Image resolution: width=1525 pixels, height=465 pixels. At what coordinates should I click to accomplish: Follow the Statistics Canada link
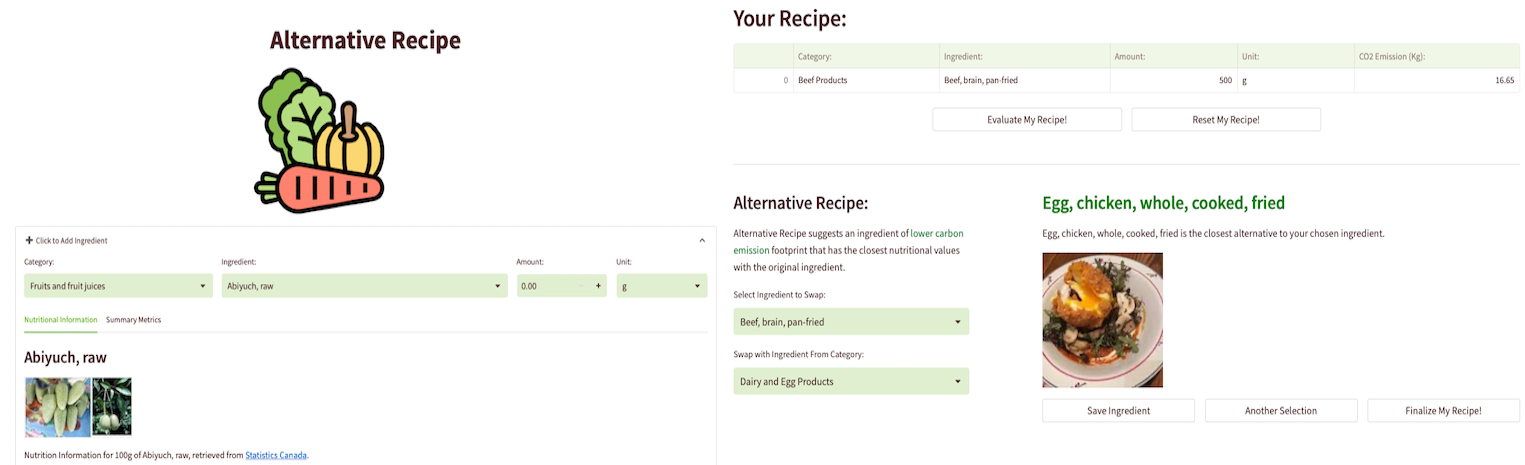[x=276, y=455]
